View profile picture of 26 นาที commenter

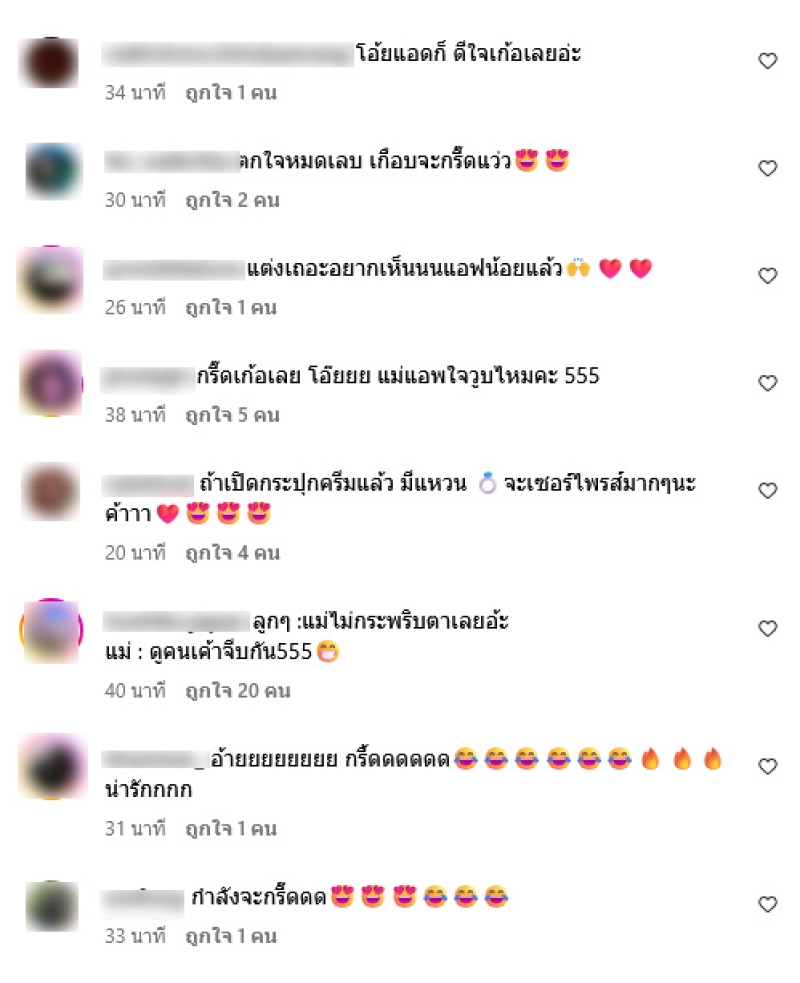pyautogui.click(x=50, y=278)
